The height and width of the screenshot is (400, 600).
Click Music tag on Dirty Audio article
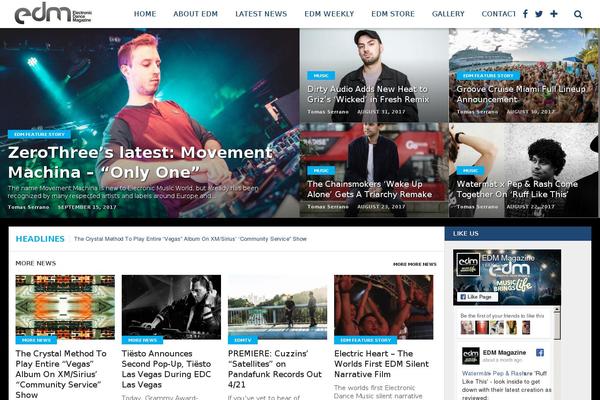321,76
